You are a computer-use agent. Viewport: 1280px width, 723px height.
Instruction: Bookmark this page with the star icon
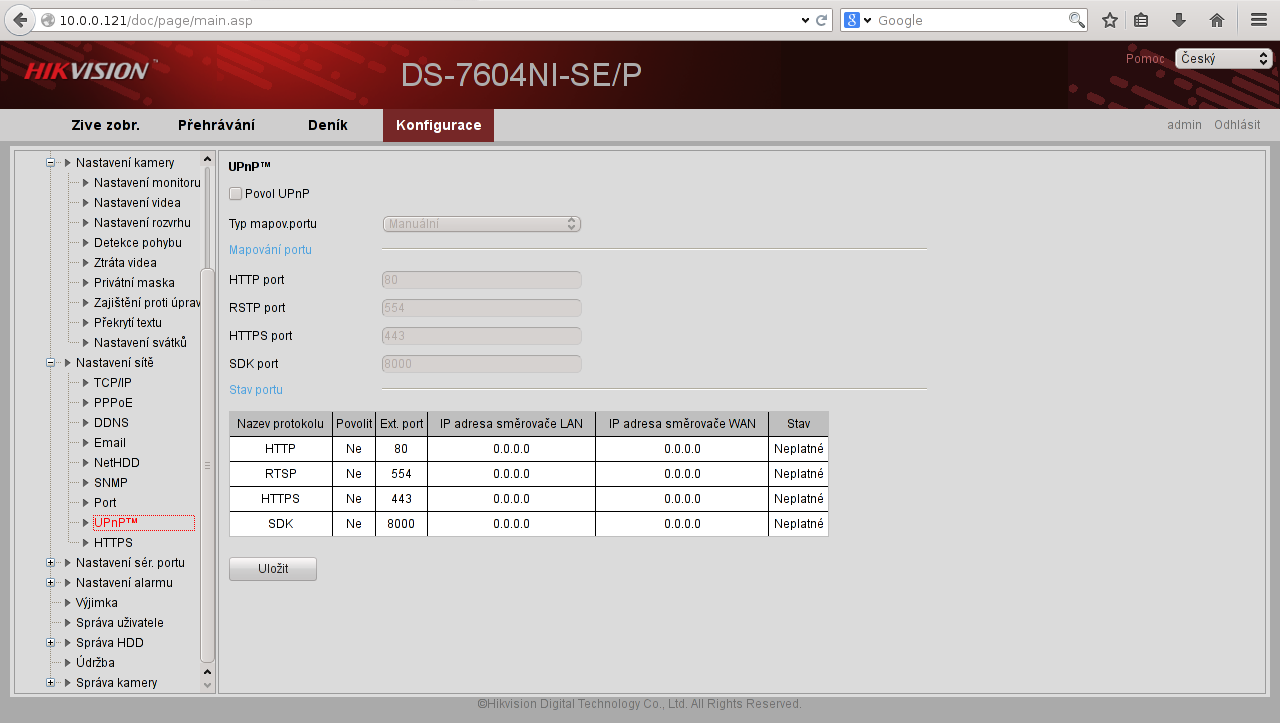(1109, 20)
